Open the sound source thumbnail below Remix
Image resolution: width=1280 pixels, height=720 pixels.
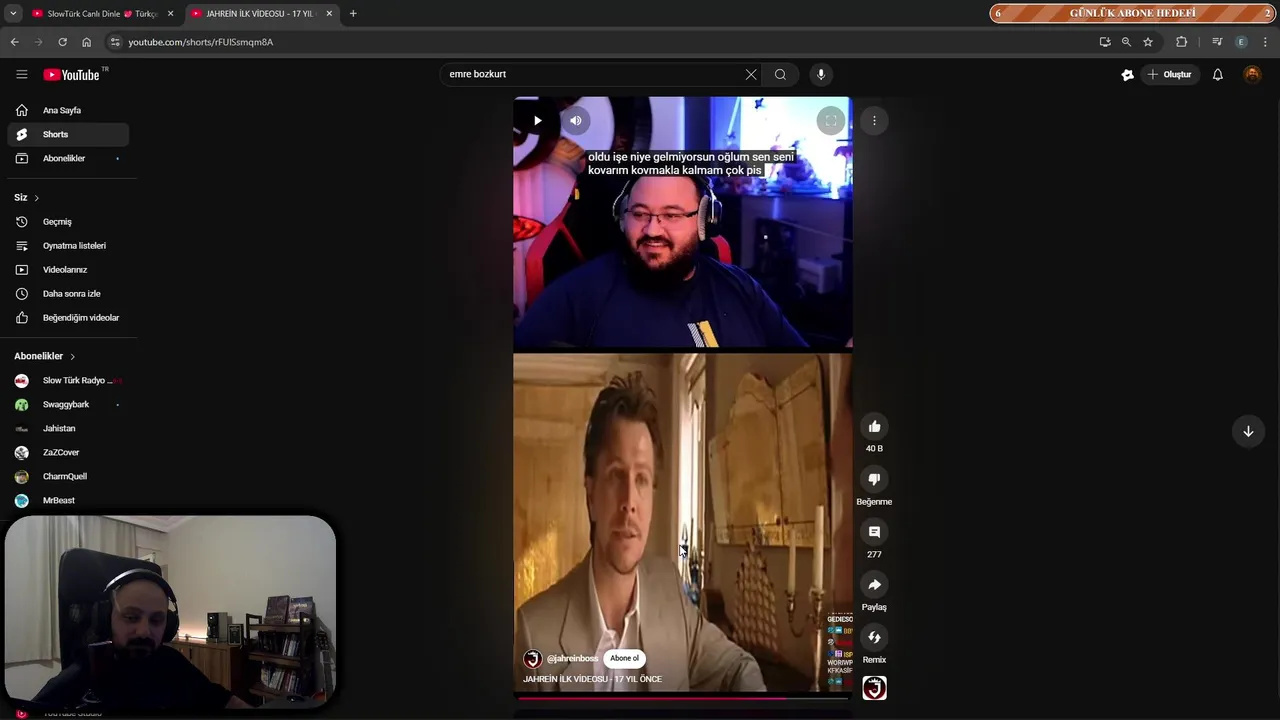point(874,688)
